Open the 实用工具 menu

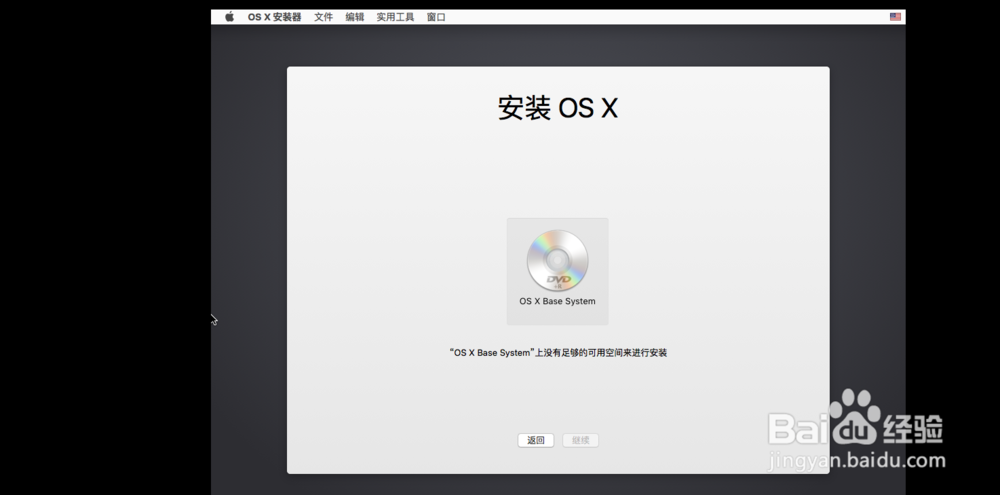click(395, 17)
